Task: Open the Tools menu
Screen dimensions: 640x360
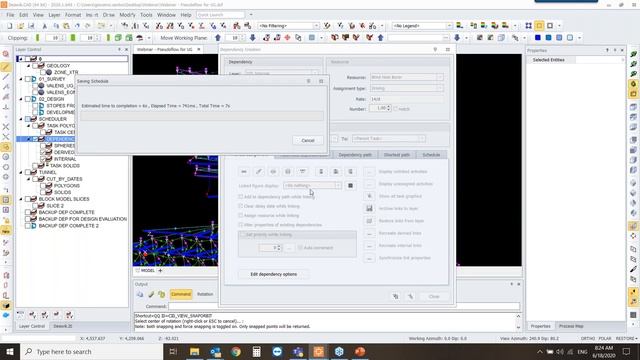Action: 146,15
